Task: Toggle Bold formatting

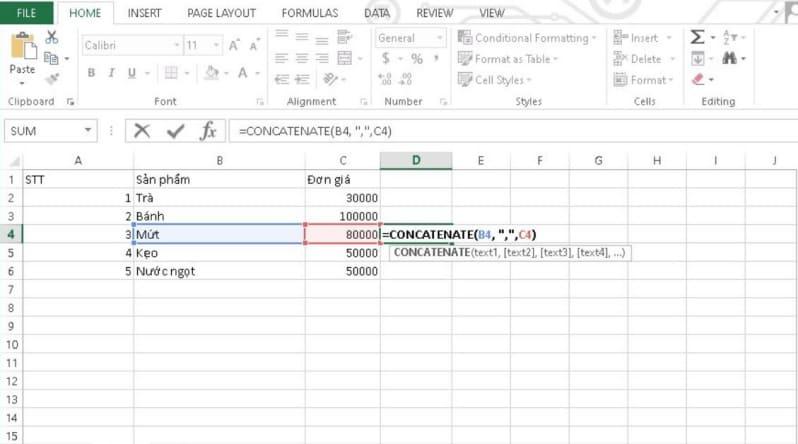Action: pyautogui.click(x=91, y=73)
